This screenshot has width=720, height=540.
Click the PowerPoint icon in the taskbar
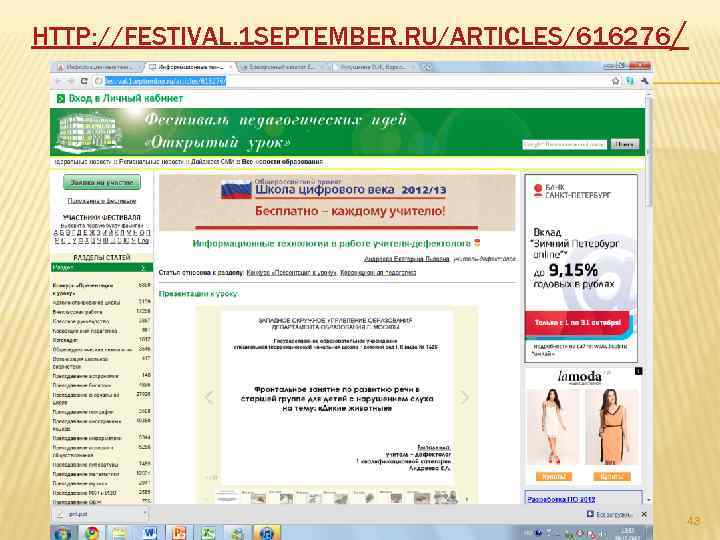179,533
